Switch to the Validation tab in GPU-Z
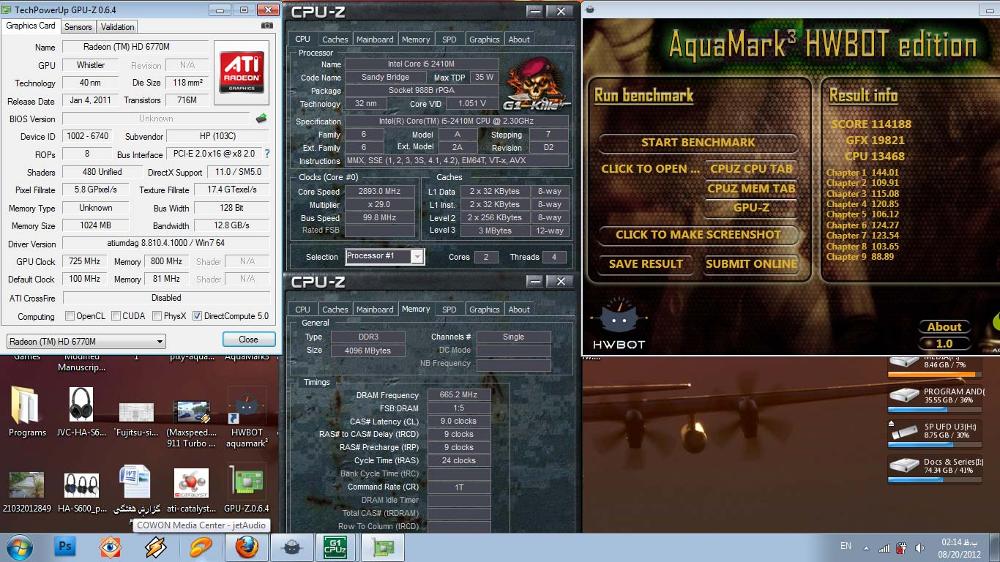Image resolution: width=1000 pixels, height=562 pixels. 117,27
